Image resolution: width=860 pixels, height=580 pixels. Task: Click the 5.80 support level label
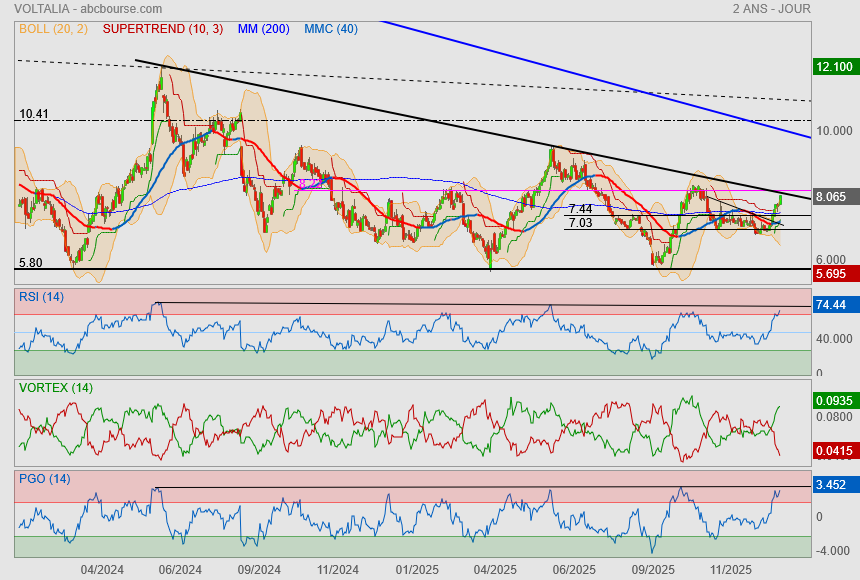[x=31, y=263]
